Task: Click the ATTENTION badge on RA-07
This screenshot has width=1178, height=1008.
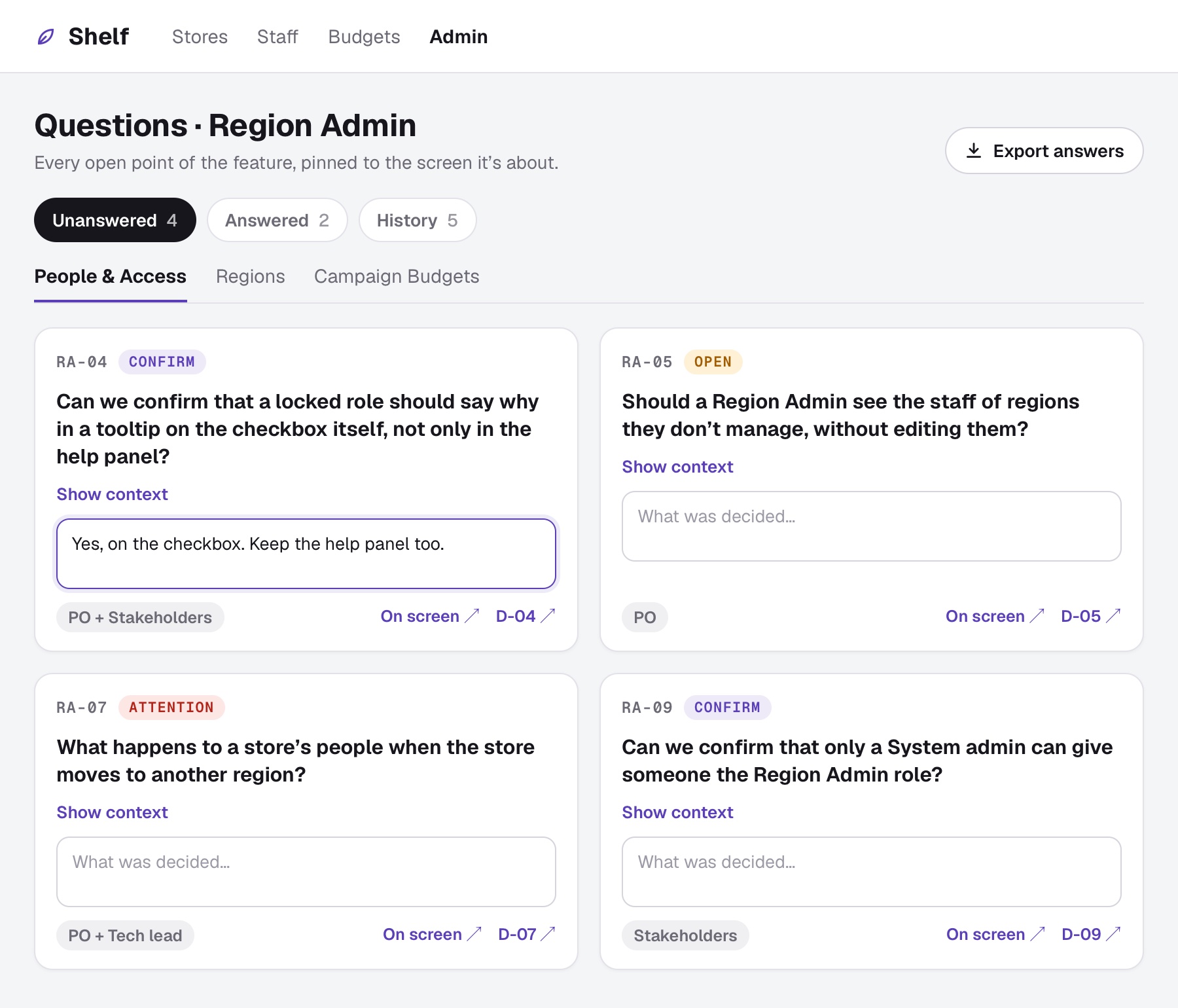Action: [x=171, y=708]
